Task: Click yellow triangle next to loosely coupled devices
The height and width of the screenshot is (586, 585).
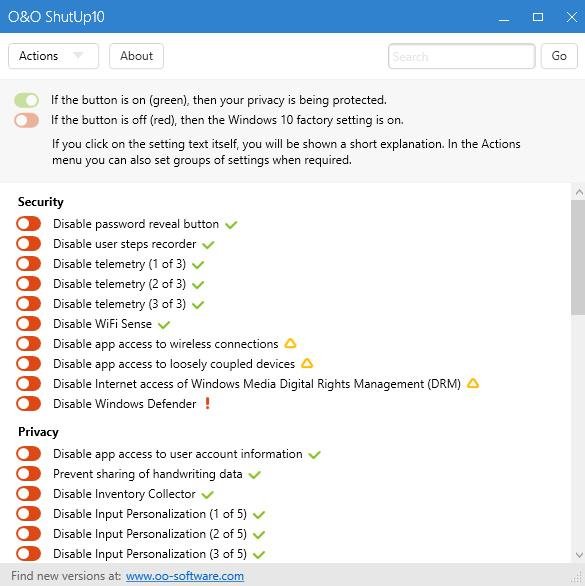Action: [x=307, y=363]
